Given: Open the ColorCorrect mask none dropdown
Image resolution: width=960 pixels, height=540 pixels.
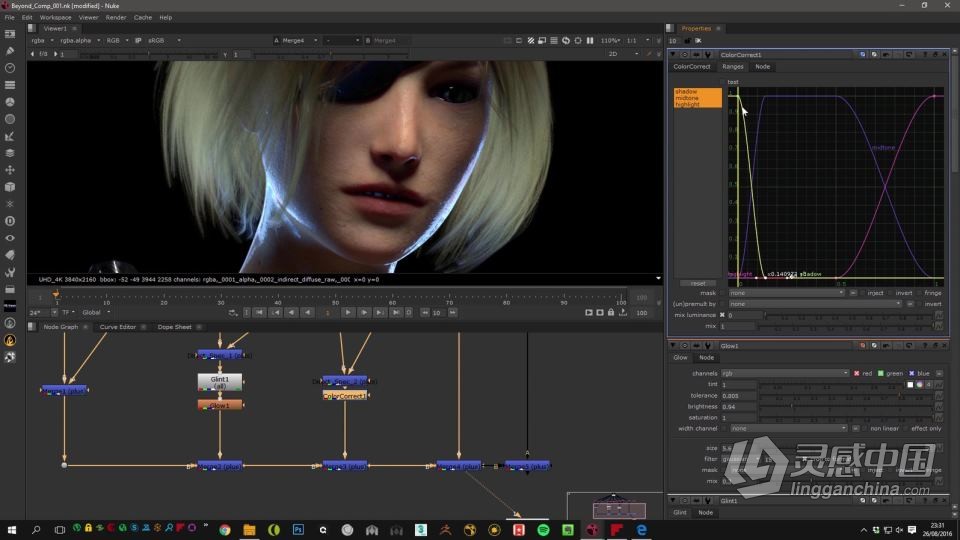Looking at the screenshot, I should point(787,293).
